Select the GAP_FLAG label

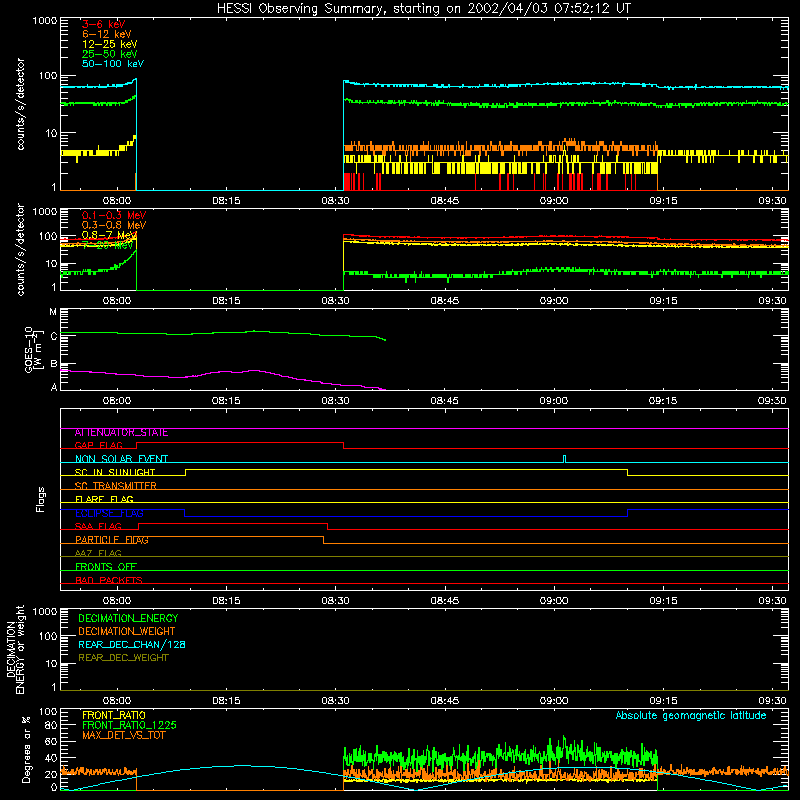(98, 445)
